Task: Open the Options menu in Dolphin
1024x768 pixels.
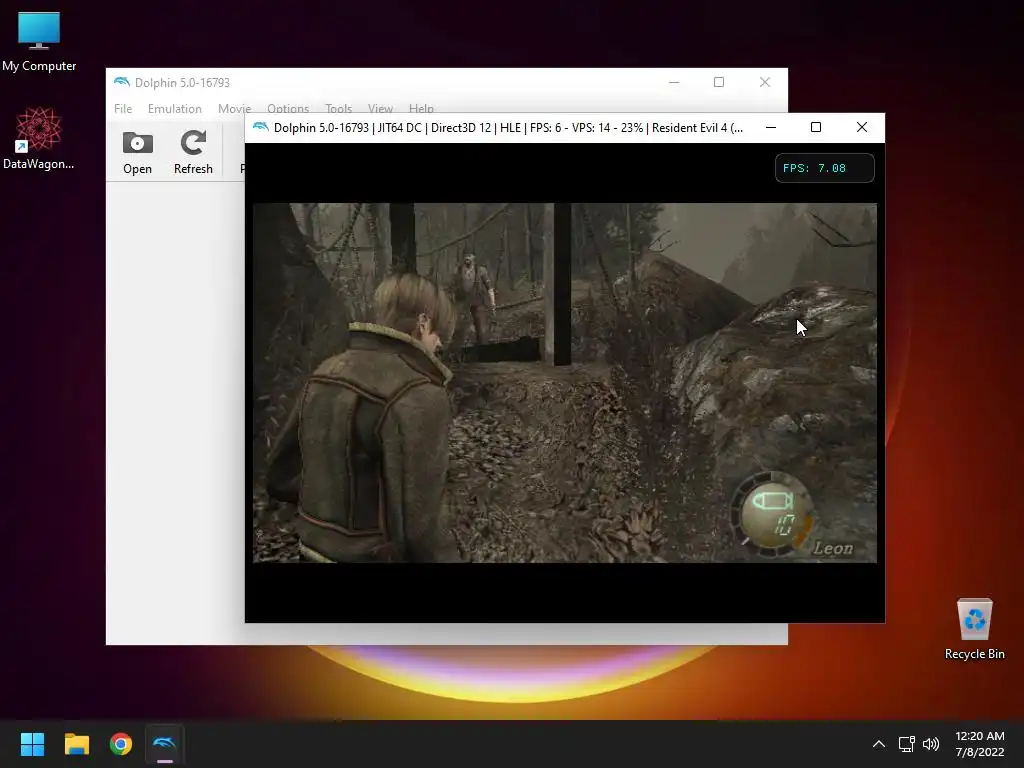Action: (288, 108)
